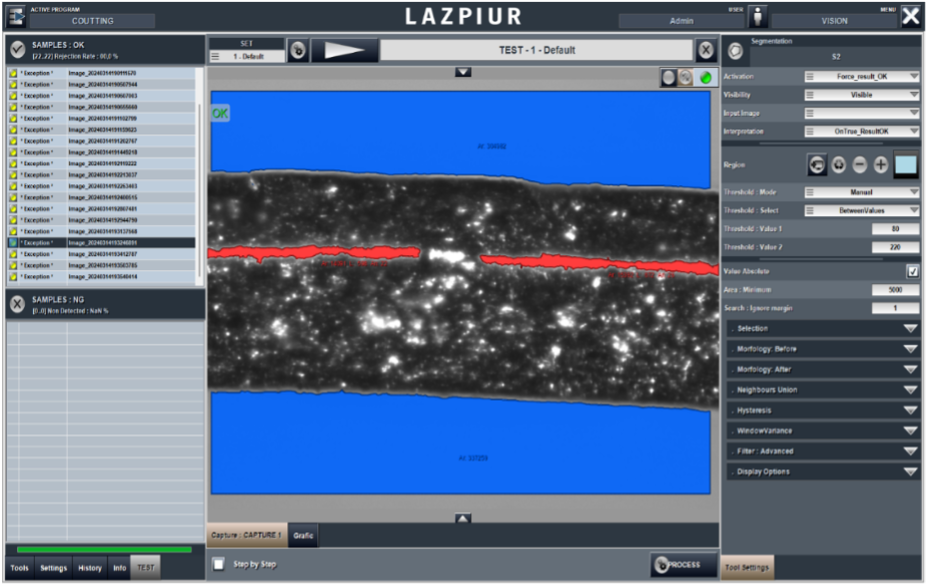Click the list icon in SET box

pos(215,57)
